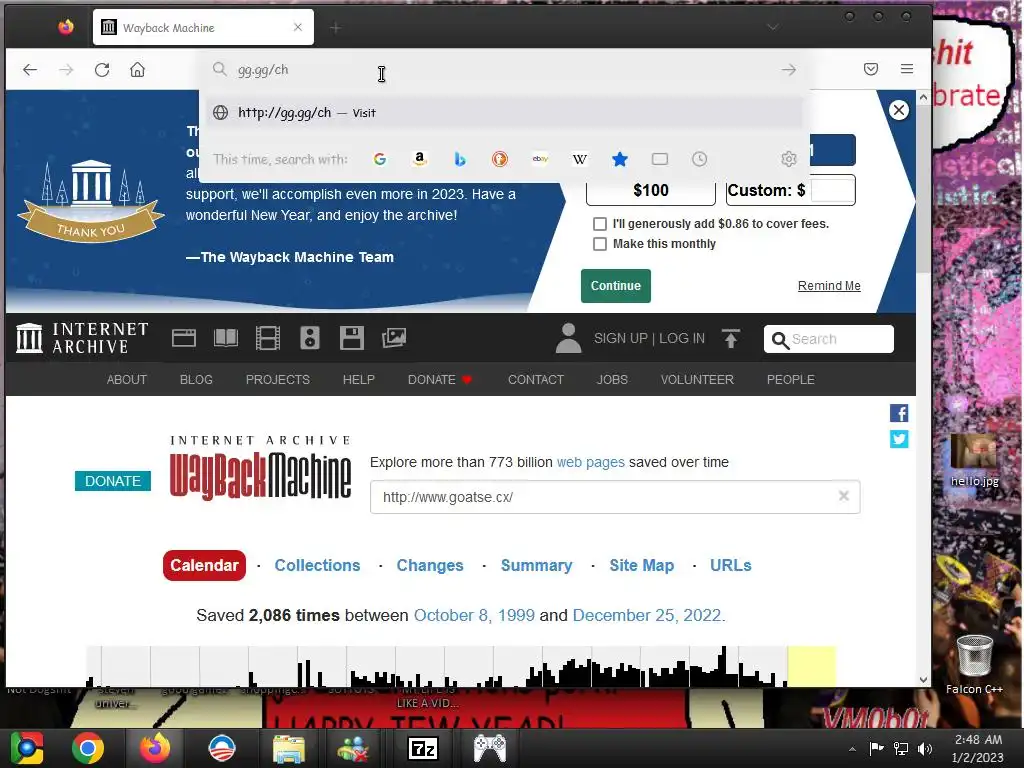Open the October 8, 1999 capture link

pos(474,615)
